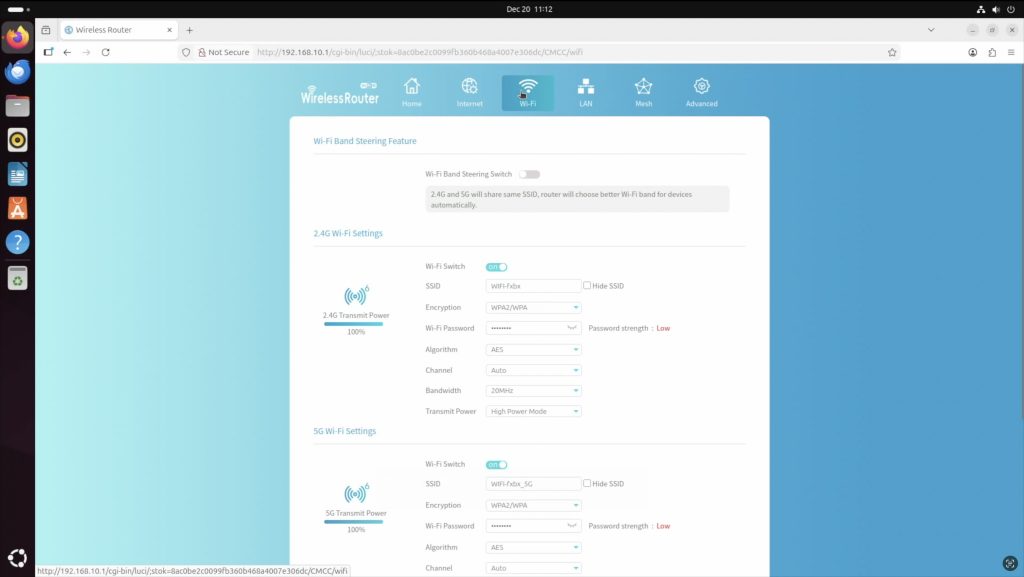Check Hide SSID for 2.4G network
Image resolution: width=1024 pixels, height=577 pixels.
(x=588, y=286)
